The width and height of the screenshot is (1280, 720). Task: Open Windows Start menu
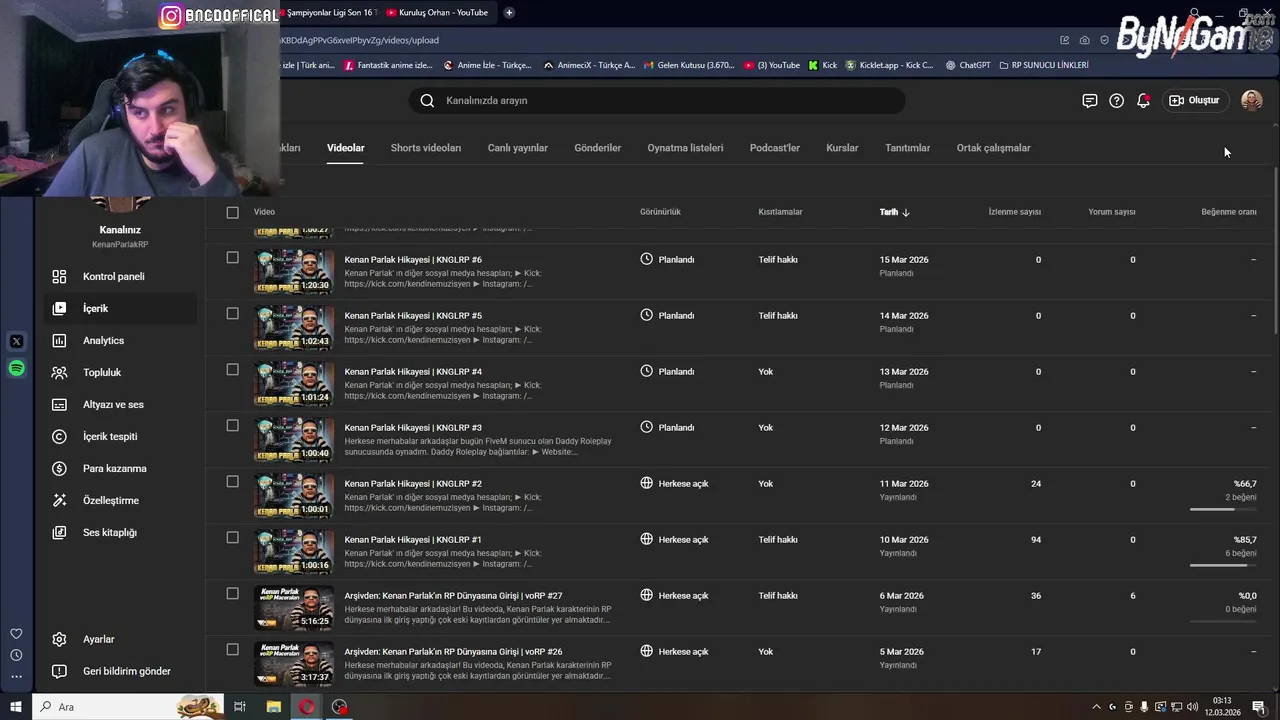pyautogui.click(x=16, y=707)
